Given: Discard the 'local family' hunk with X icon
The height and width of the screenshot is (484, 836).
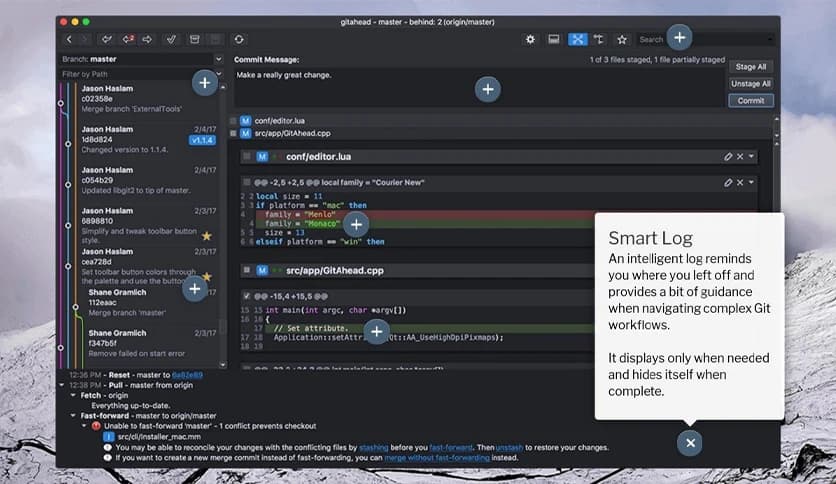Looking at the screenshot, I should 740,182.
